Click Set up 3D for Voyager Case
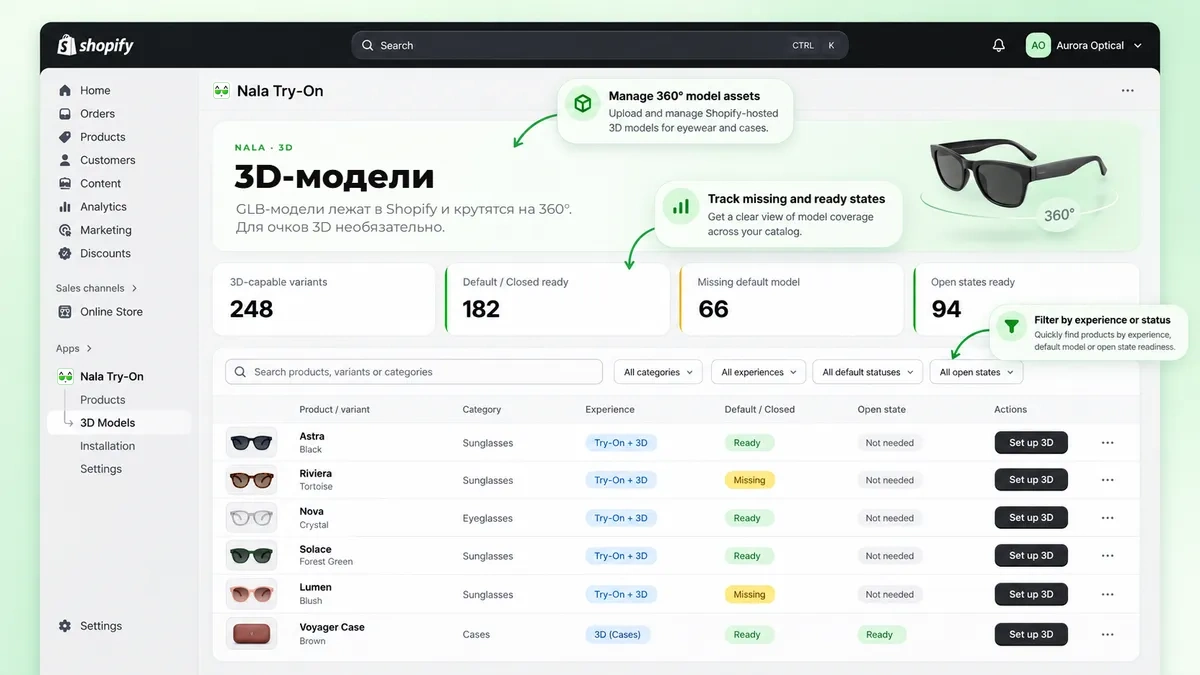Screen dimensions: 1200x675 1031,634
